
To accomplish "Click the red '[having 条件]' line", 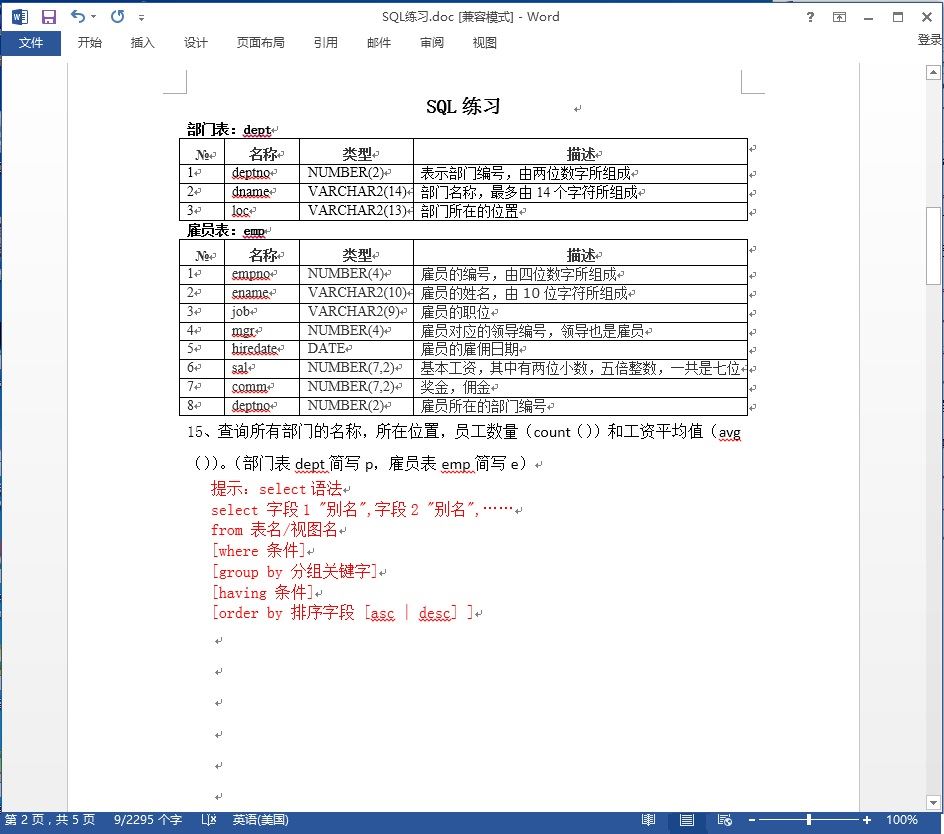I will (262, 593).
